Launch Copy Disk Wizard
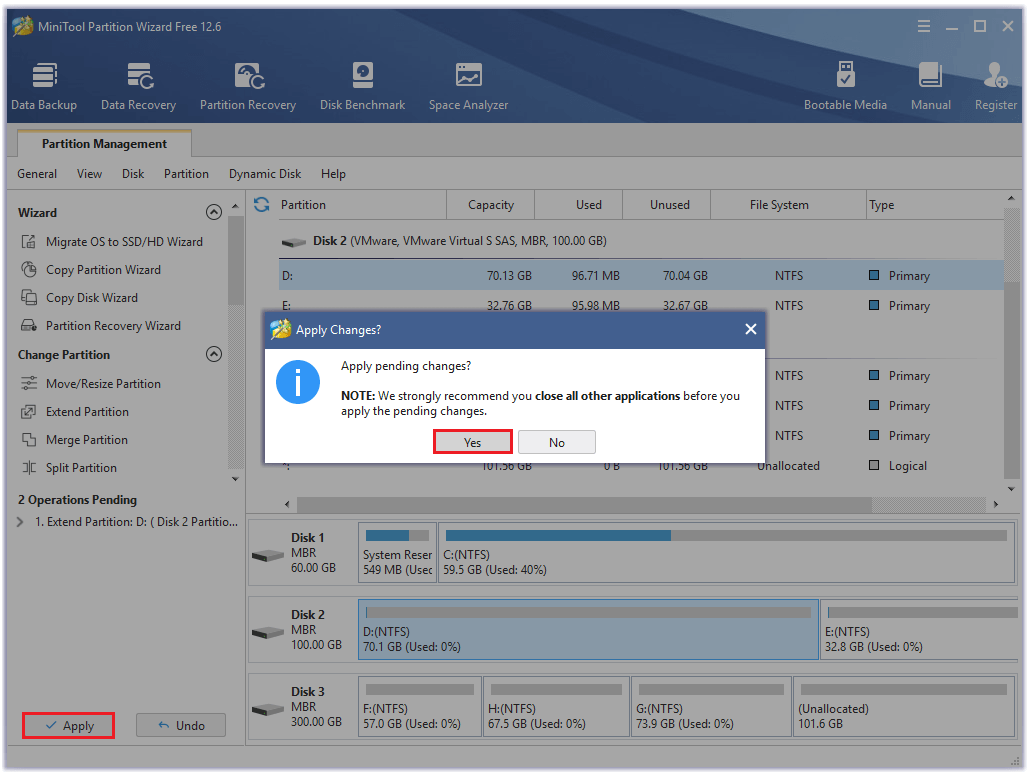The image size is (1031, 776). coord(80,298)
